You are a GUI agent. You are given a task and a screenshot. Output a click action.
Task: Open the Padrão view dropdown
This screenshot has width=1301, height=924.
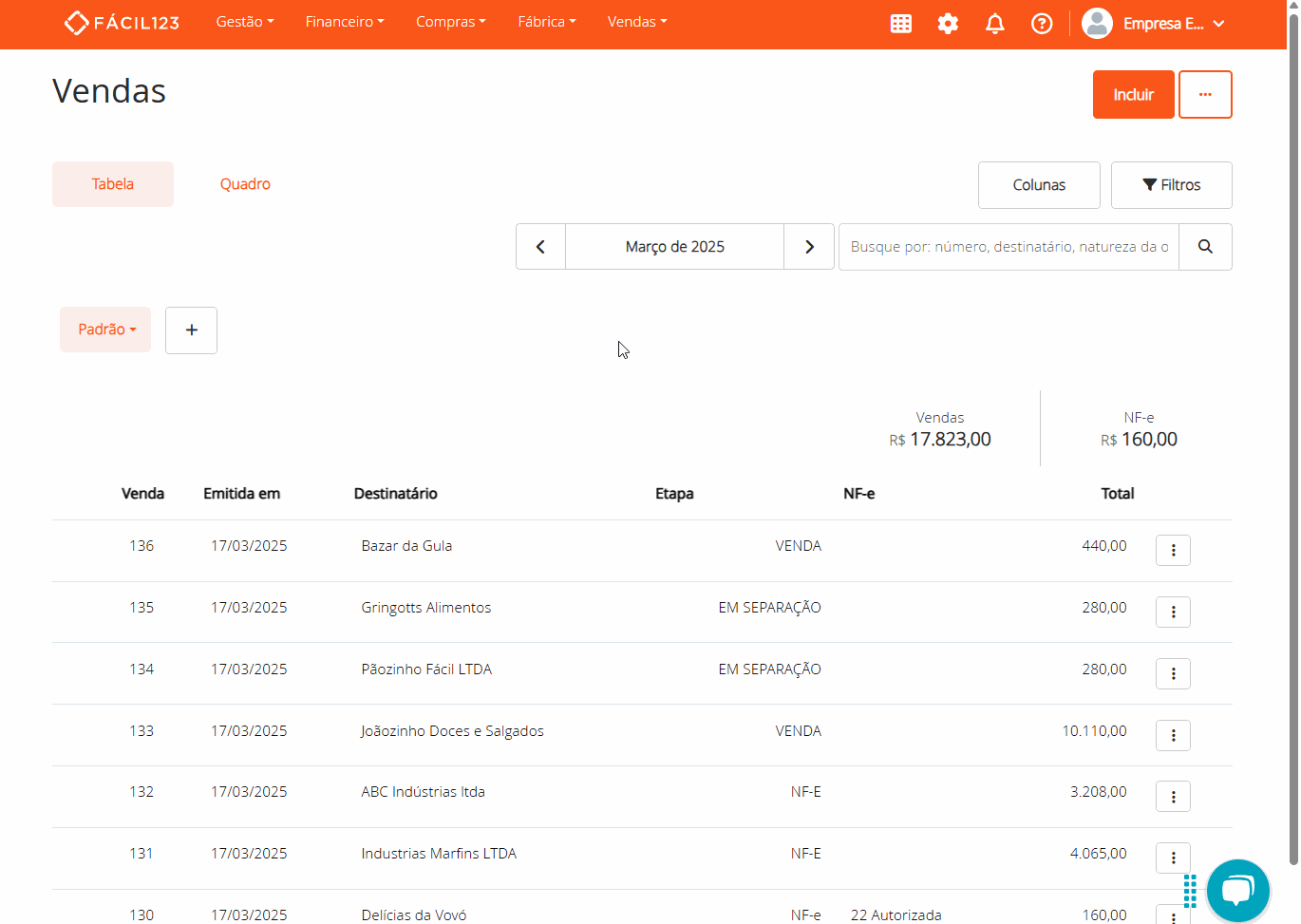click(x=104, y=330)
